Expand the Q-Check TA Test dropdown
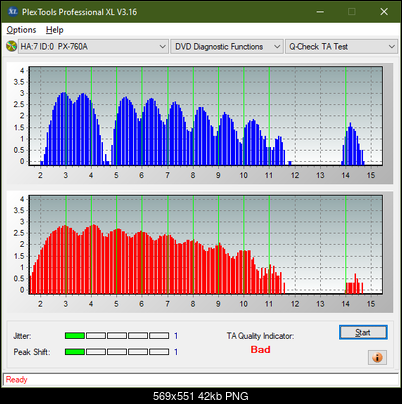The width and height of the screenshot is (402, 404). [341, 46]
